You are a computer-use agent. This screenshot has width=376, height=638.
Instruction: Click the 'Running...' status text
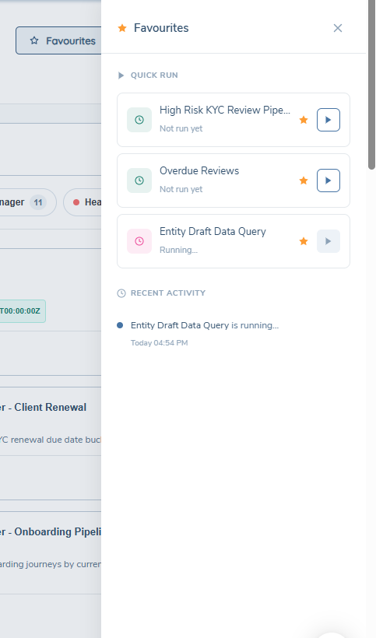click(x=178, y=250)
